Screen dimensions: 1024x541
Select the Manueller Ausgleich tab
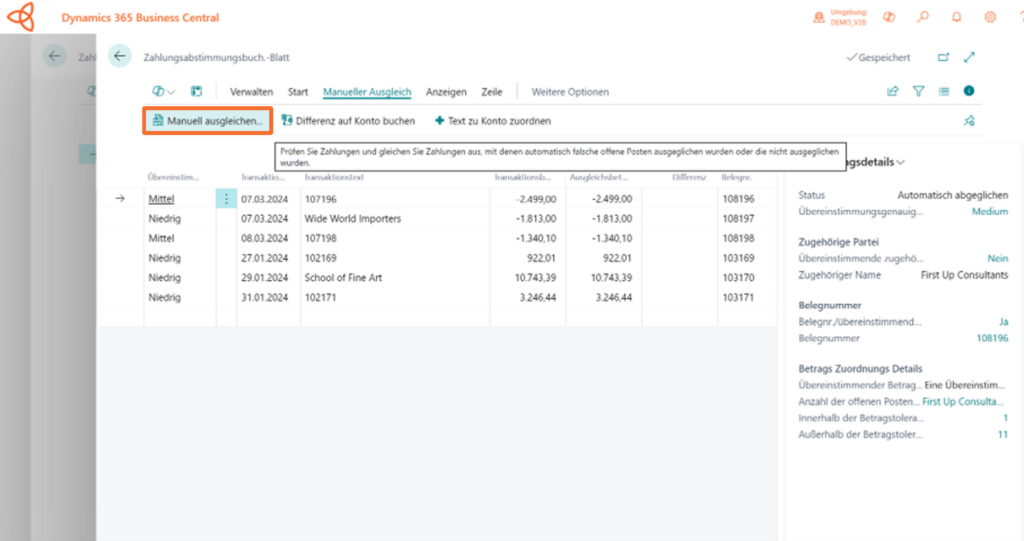click(x=367, y=92)
